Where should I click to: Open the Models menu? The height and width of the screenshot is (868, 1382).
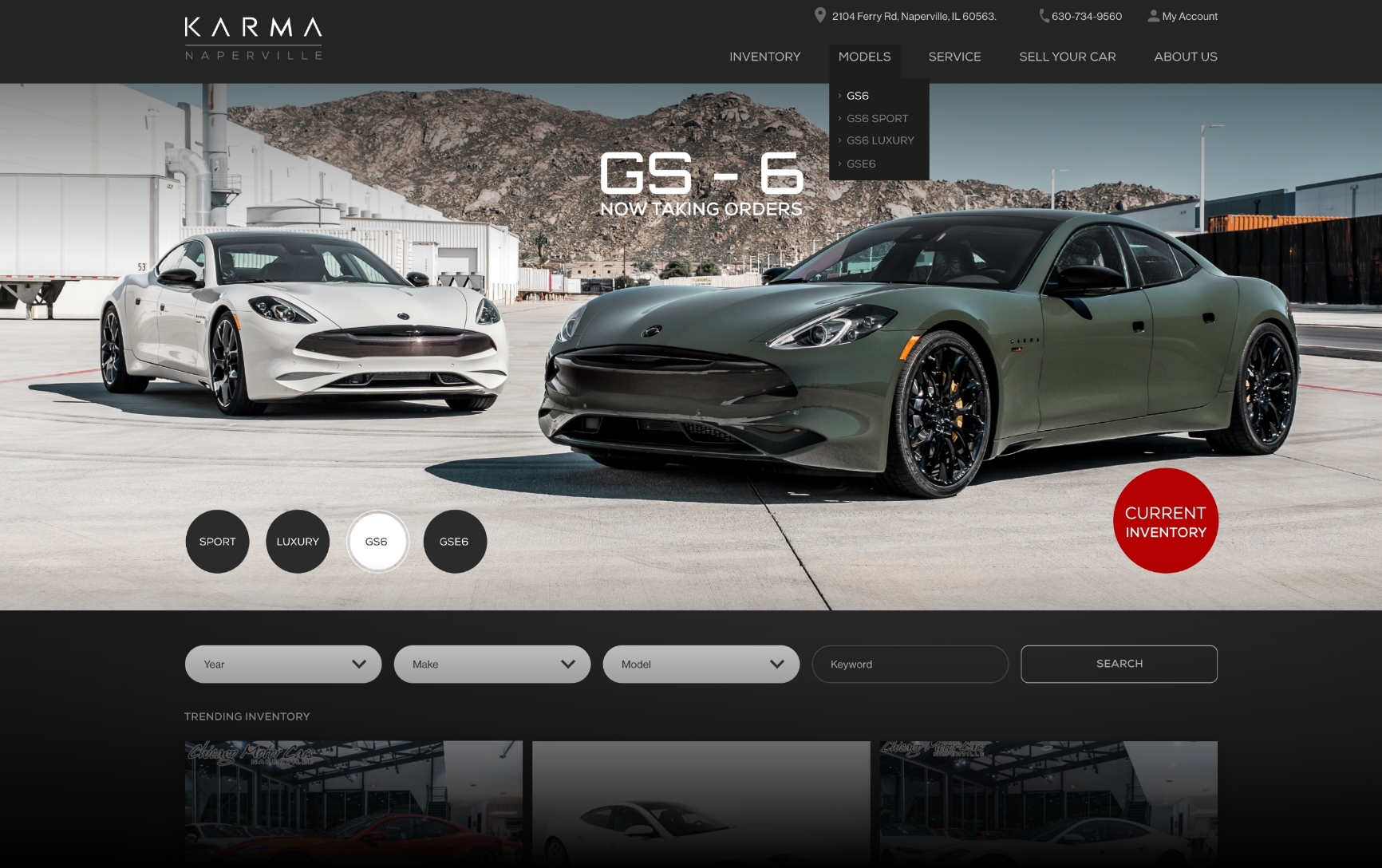pos(864,57)
